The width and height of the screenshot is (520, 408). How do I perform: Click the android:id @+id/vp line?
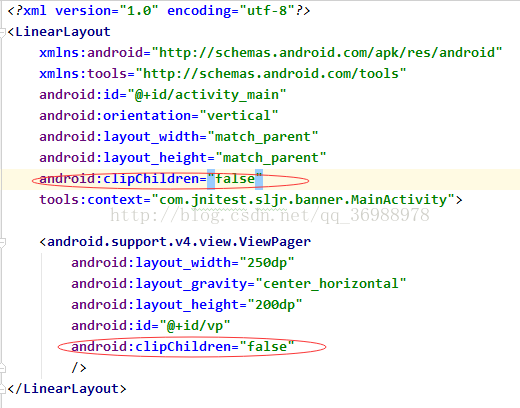[x=151, y=326]
